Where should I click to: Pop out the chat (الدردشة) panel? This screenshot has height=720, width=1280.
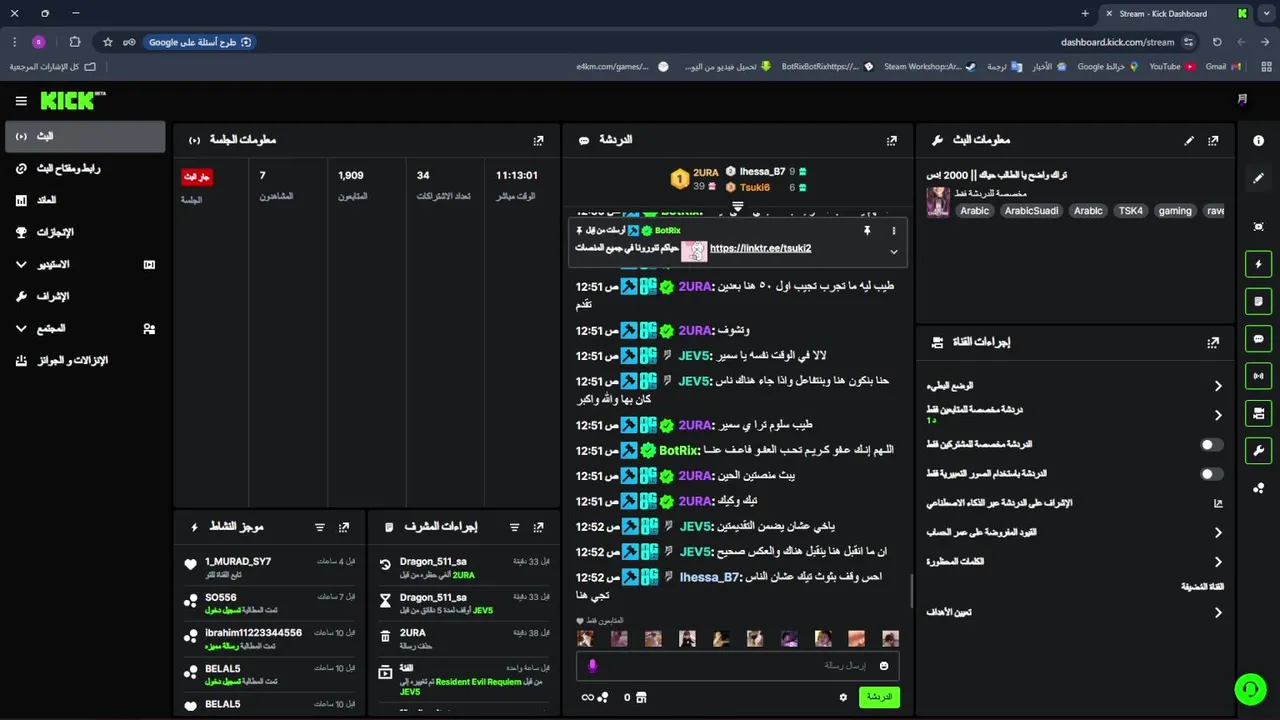click(892, 141)
